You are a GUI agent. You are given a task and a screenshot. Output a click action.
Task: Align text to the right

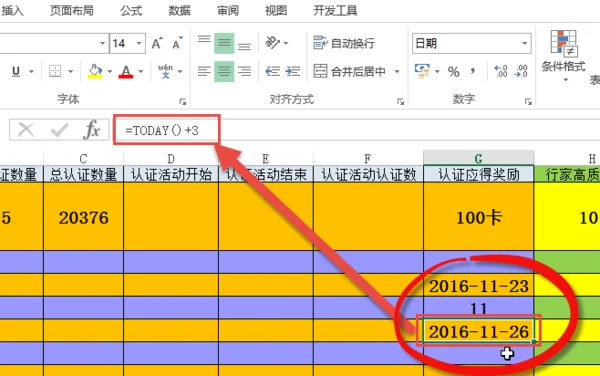pos(245,71)
